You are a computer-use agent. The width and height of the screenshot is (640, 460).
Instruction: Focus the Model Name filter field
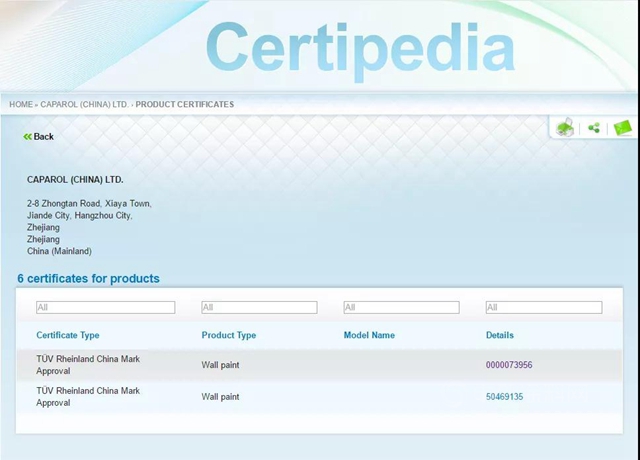[x=401, y=307]
